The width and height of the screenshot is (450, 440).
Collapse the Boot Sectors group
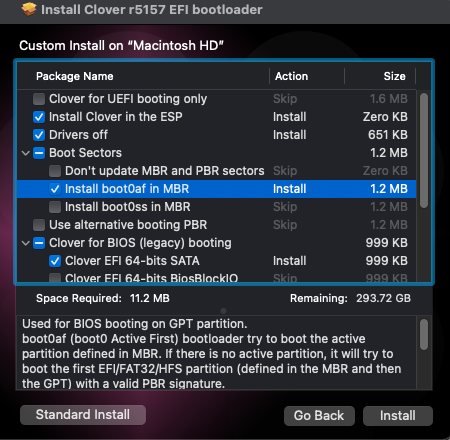(26, 153)
